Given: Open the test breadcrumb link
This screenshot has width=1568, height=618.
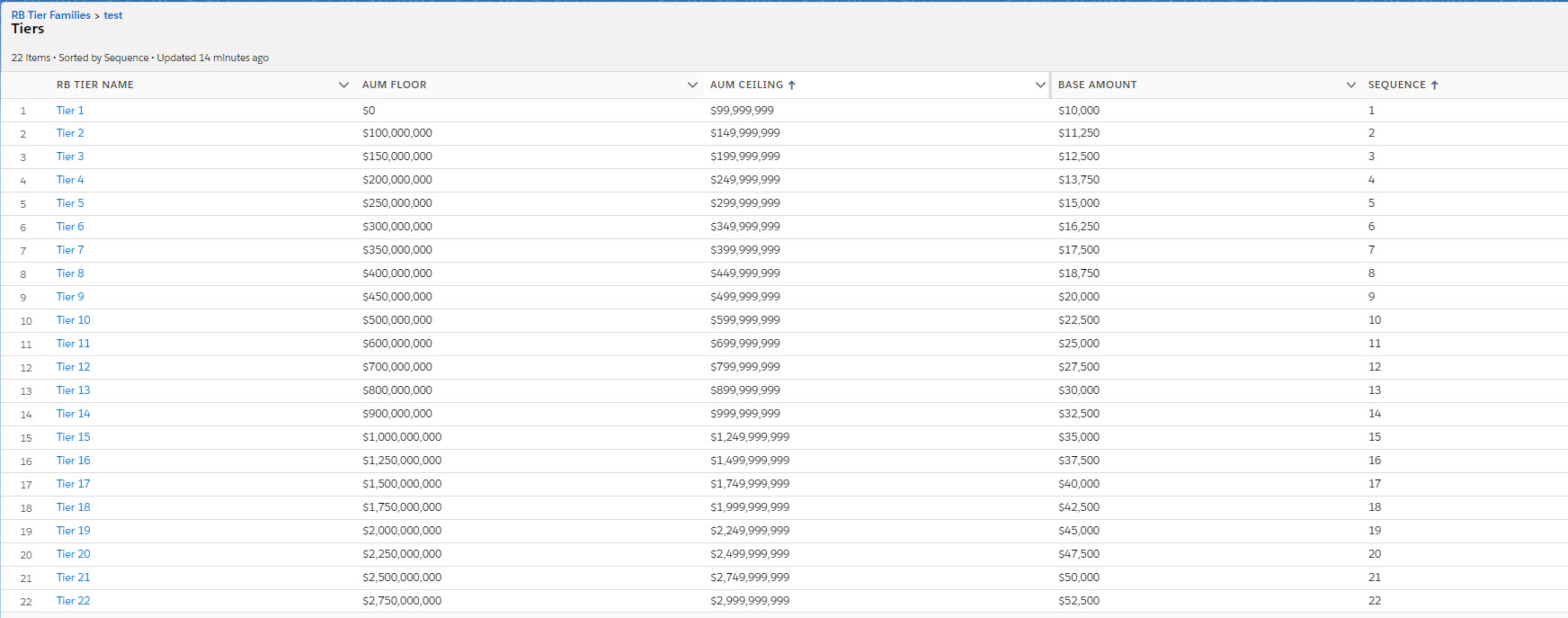Looking at the screenshot, I should (113, 15).
